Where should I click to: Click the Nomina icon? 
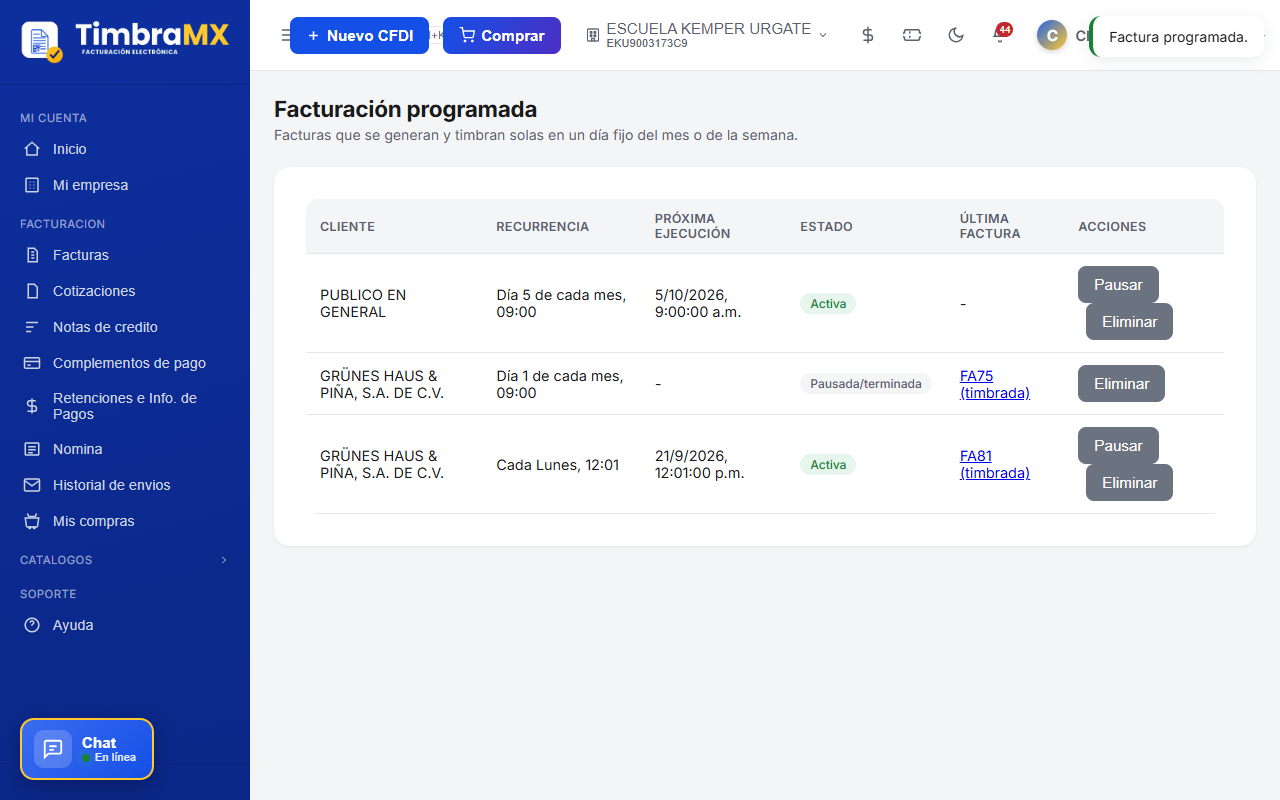pos(32,449)
